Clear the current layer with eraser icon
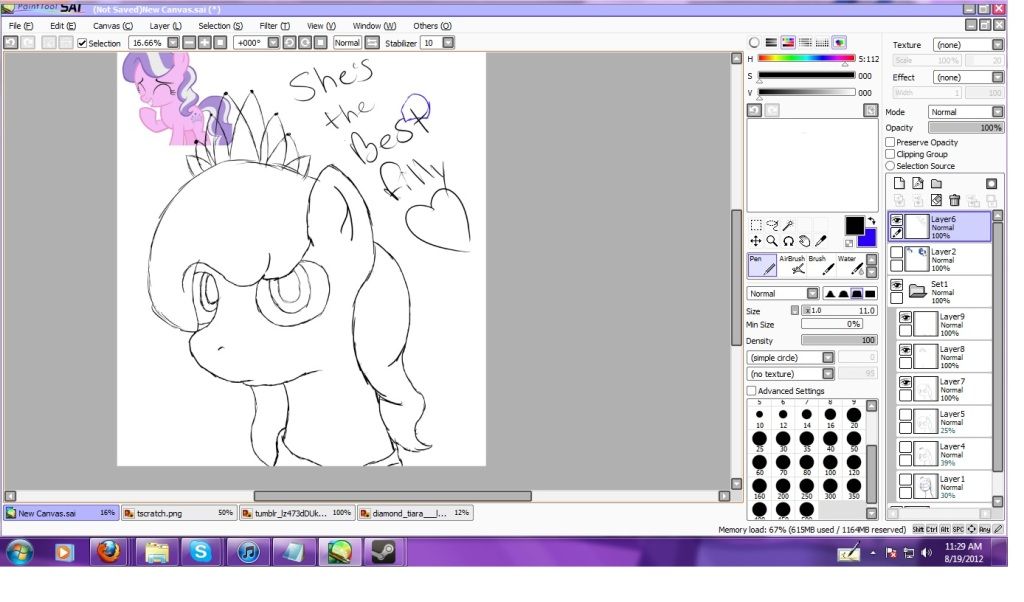Viewport: 1024px width, 602px height. [936, 200]
